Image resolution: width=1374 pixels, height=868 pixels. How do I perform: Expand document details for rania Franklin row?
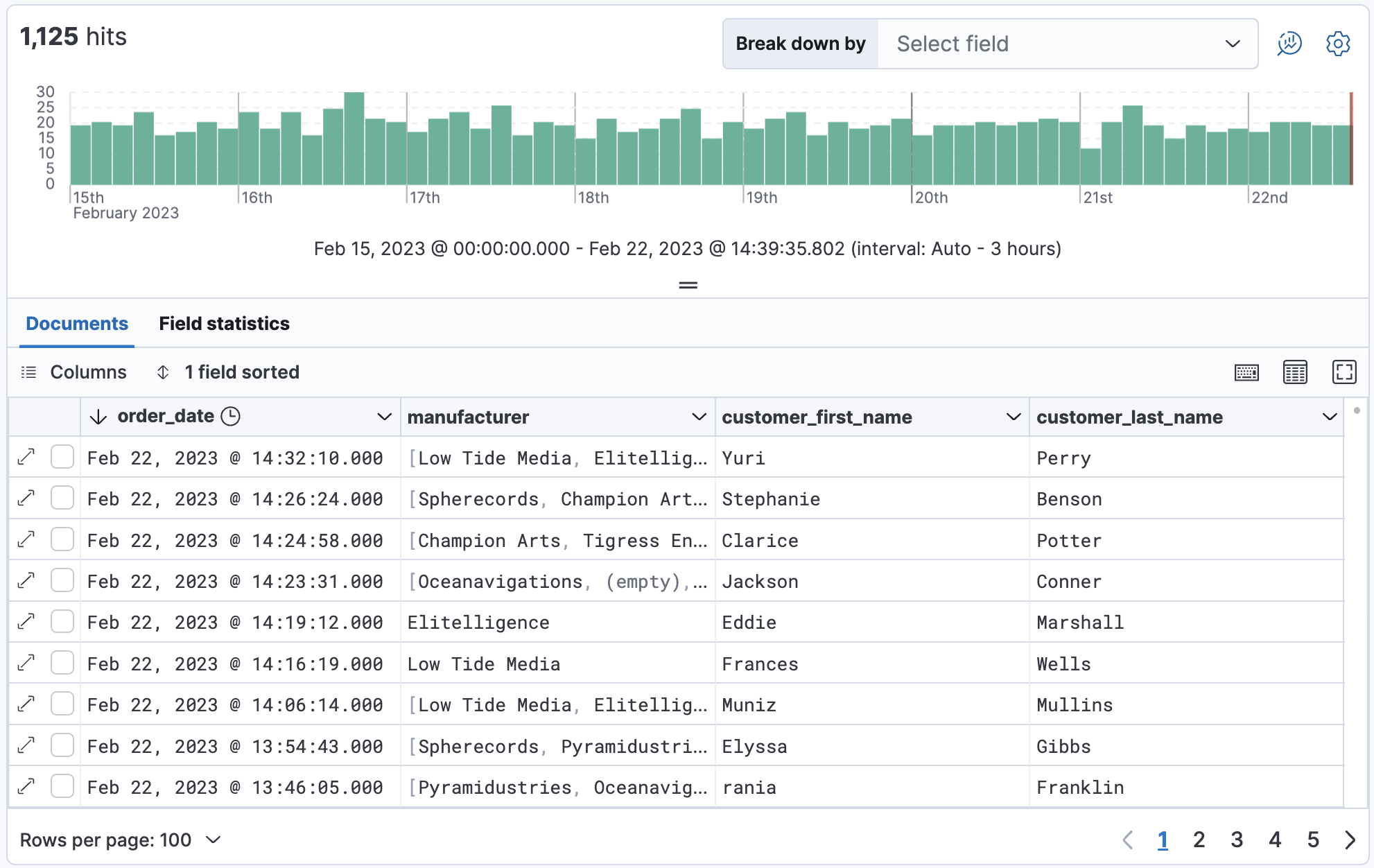(x=26, y=787)
